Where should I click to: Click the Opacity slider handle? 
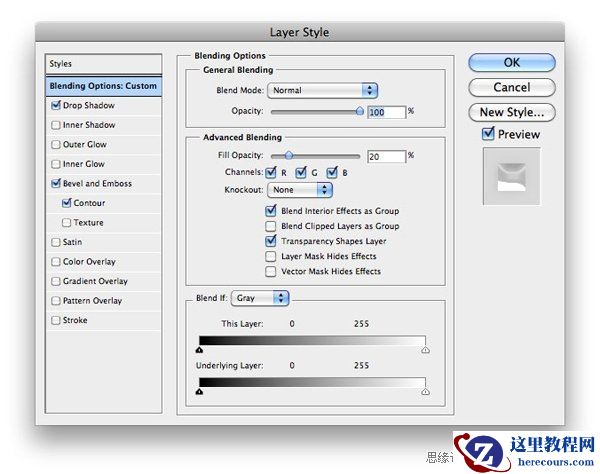coord(360,111)
